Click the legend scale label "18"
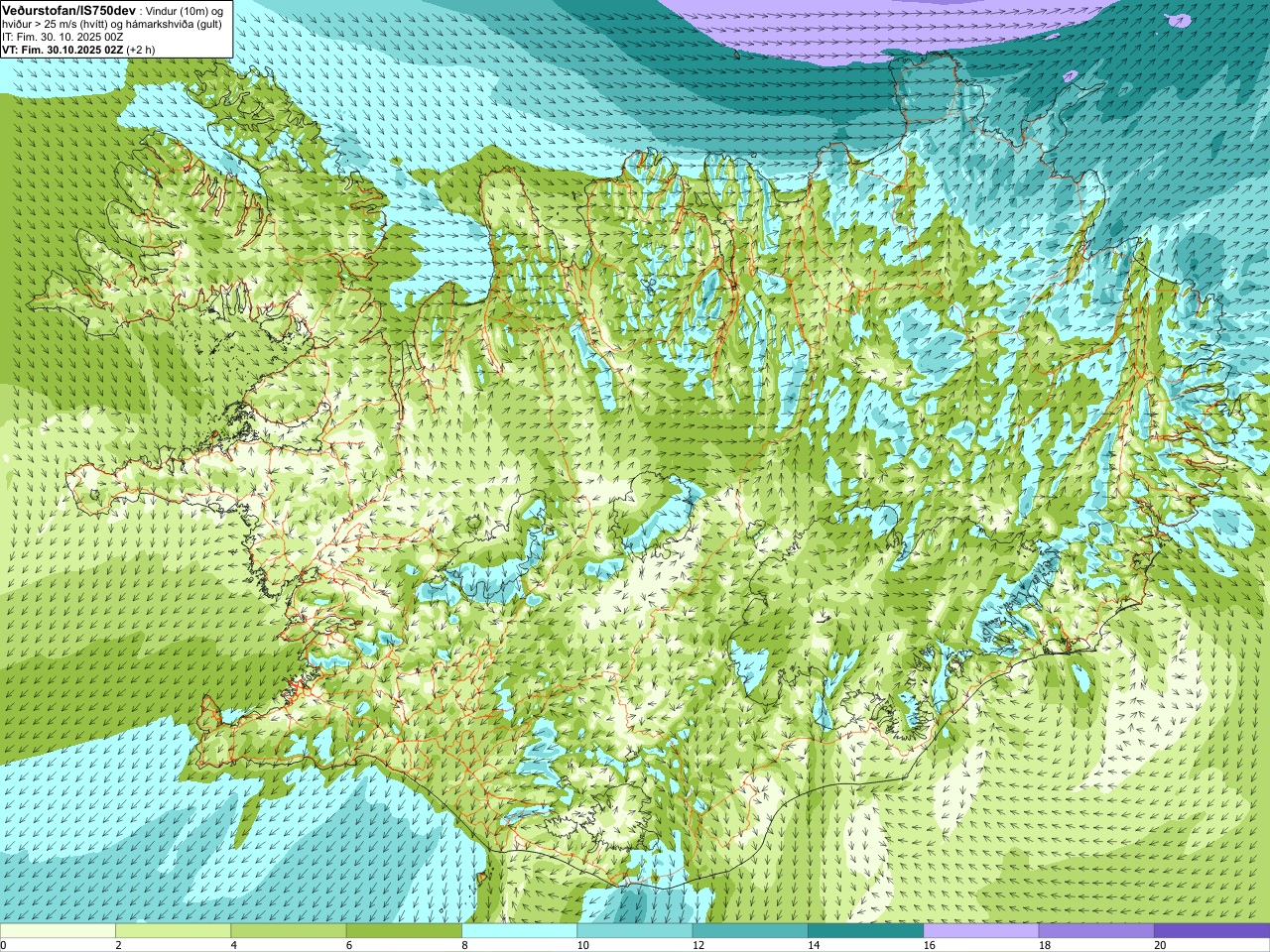This screenshot has height=952, width=1270. (x=1044, y=945)
